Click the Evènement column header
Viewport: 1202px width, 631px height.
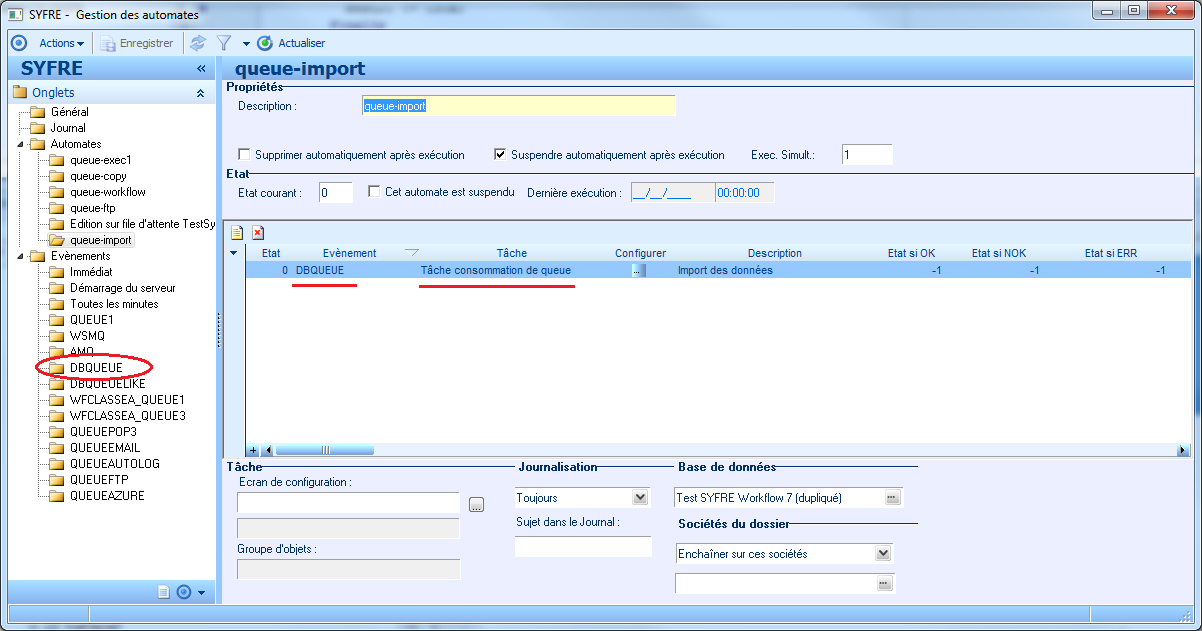point(349,254)
